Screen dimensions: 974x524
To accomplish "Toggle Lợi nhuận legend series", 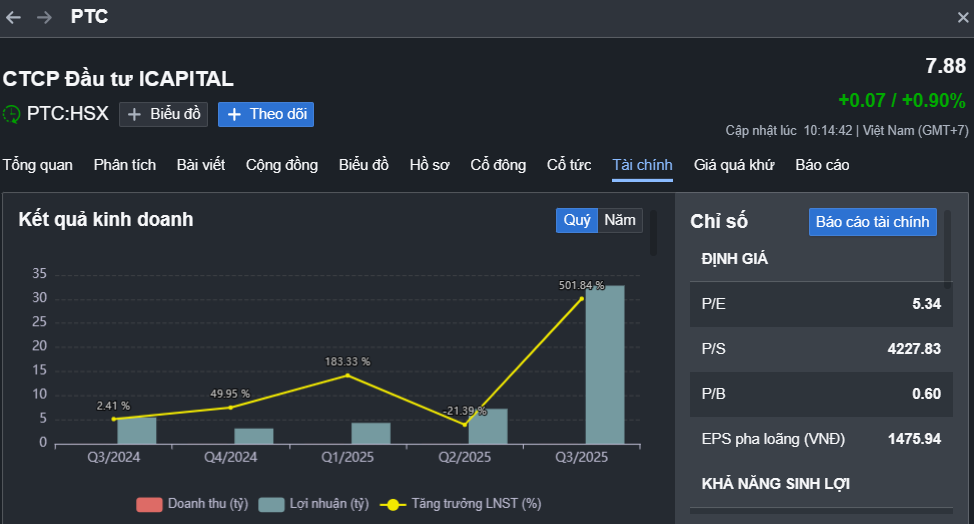I will 314,504.
